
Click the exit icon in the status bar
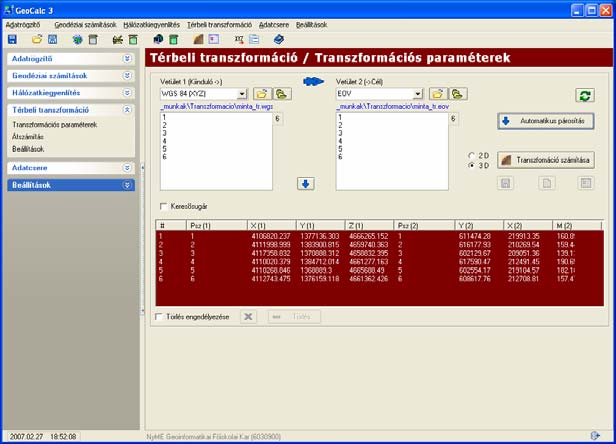[x=595, y=435]
